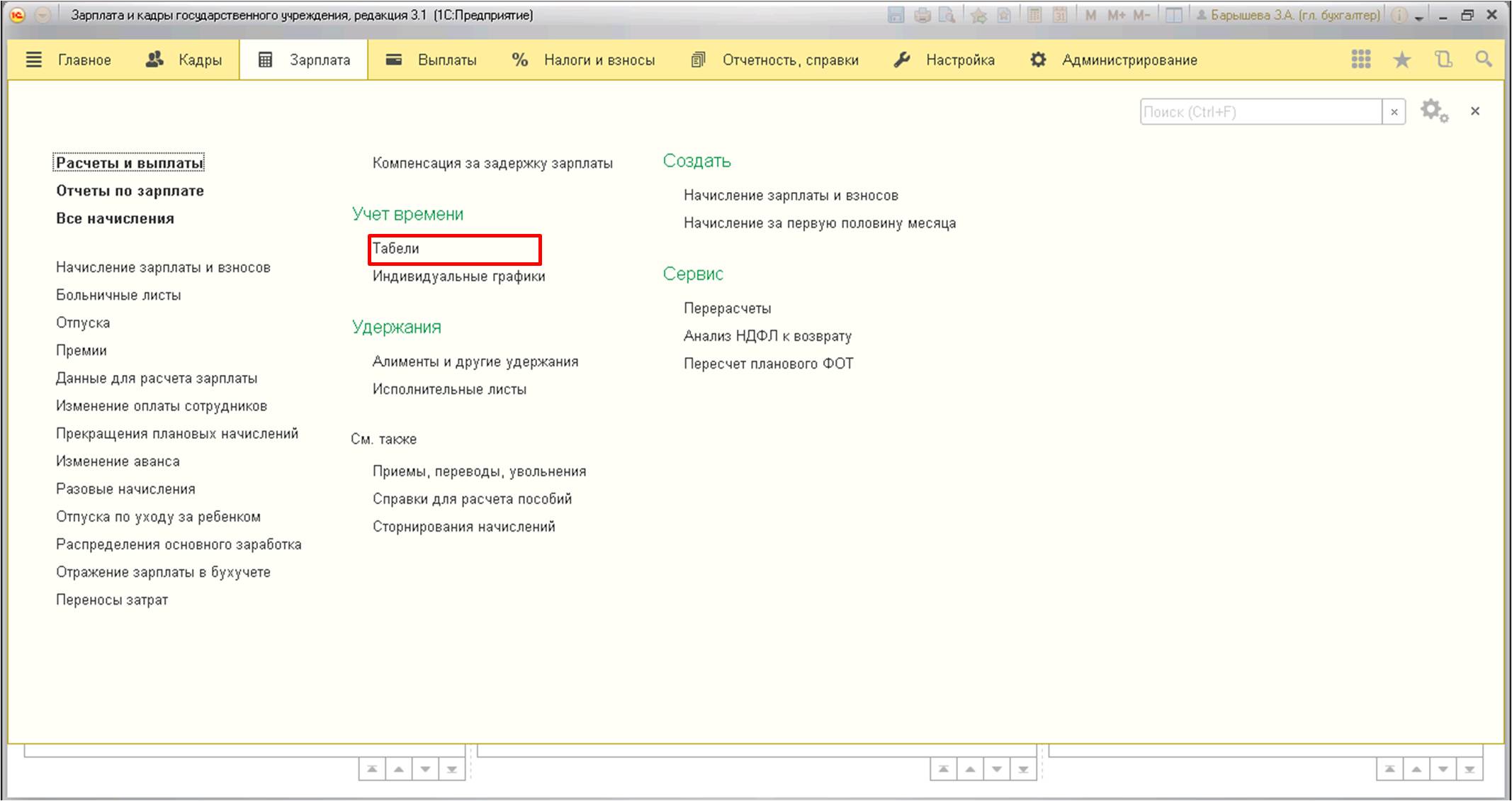Close the section menu with x
This screenshot has height=801, width=1512.
click(x=1475, y=111)
